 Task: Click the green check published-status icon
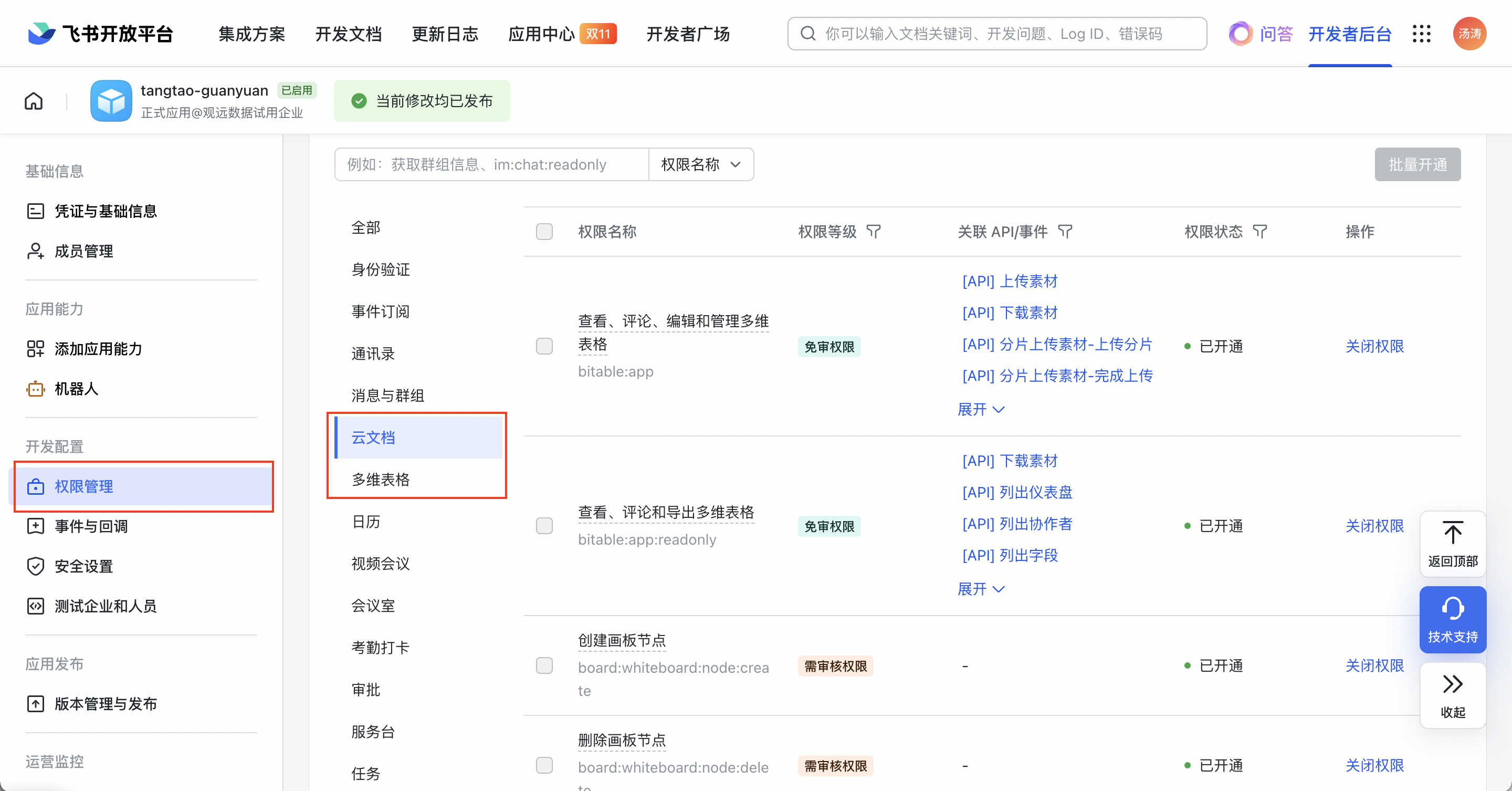pos(359,101)
